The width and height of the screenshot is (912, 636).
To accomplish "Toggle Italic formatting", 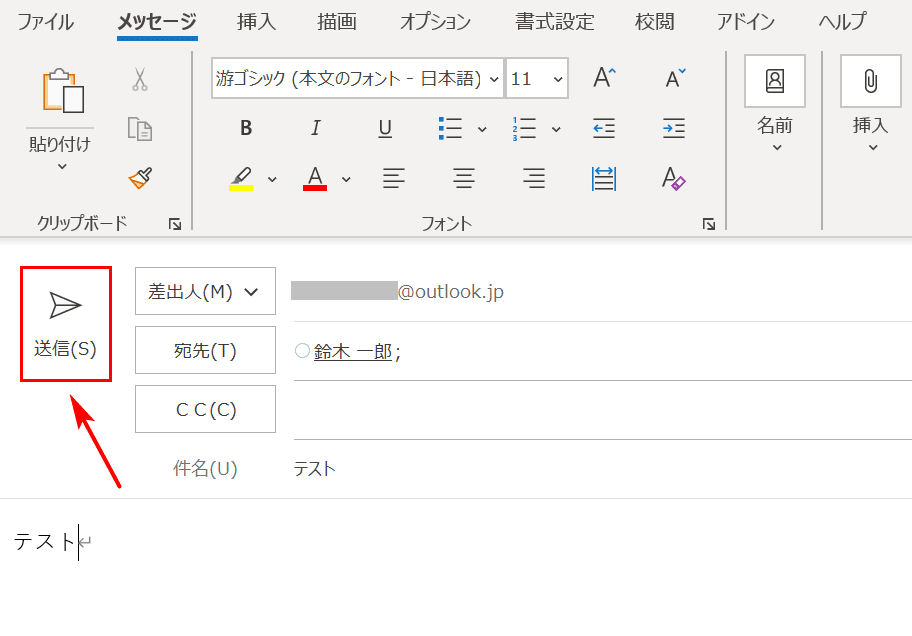I will point(316,128).
